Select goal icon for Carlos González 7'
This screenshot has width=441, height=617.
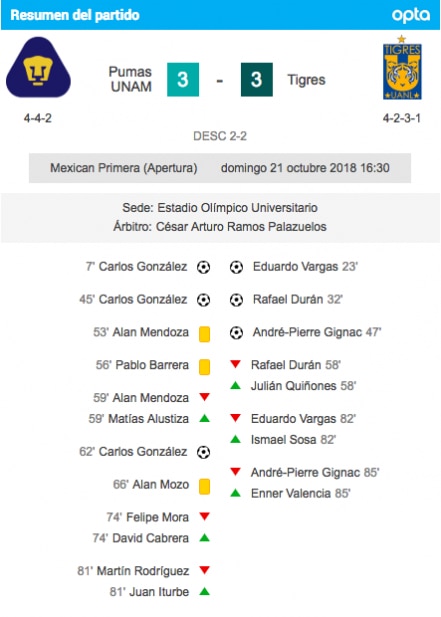[203, 267]
